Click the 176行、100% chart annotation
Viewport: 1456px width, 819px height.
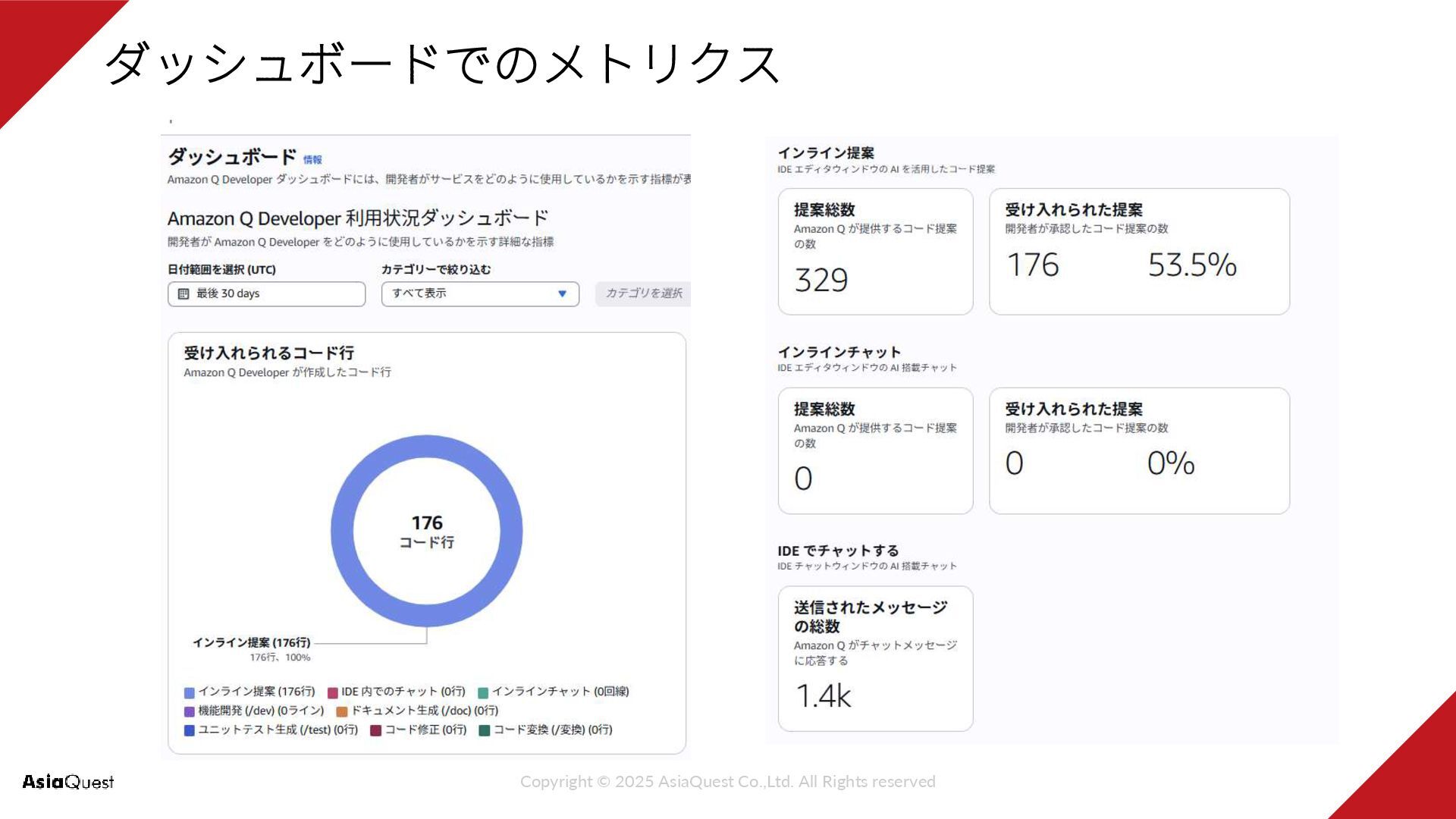pyautogui.click(x=281, y=657)
